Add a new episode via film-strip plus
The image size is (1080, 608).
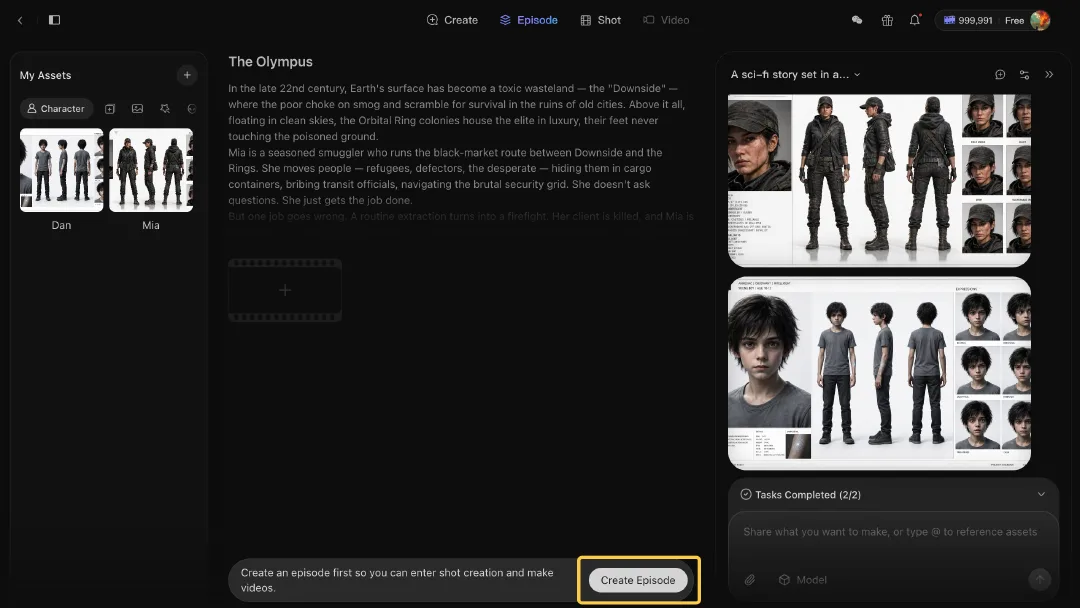click(x=284, y=291)
